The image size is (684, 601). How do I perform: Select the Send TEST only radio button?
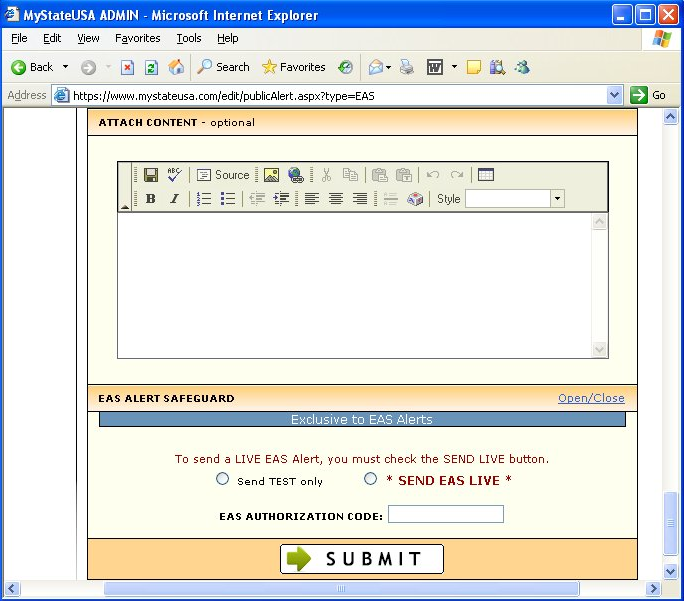[222, 479]
